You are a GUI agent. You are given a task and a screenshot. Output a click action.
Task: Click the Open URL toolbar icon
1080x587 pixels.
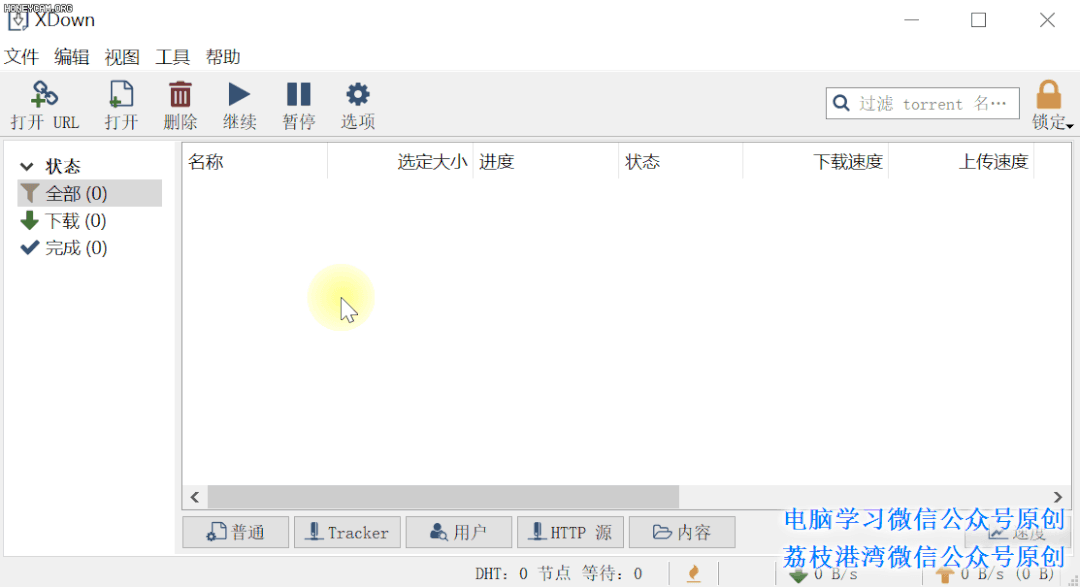point(44,94)
